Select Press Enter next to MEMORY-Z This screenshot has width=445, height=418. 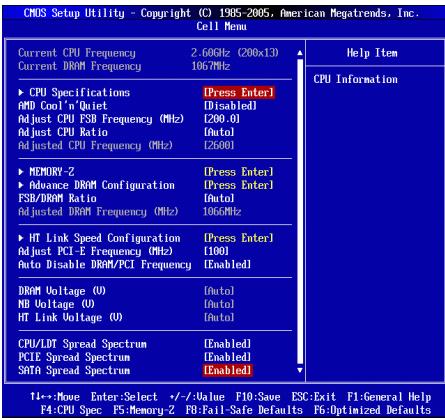(238, 172)
